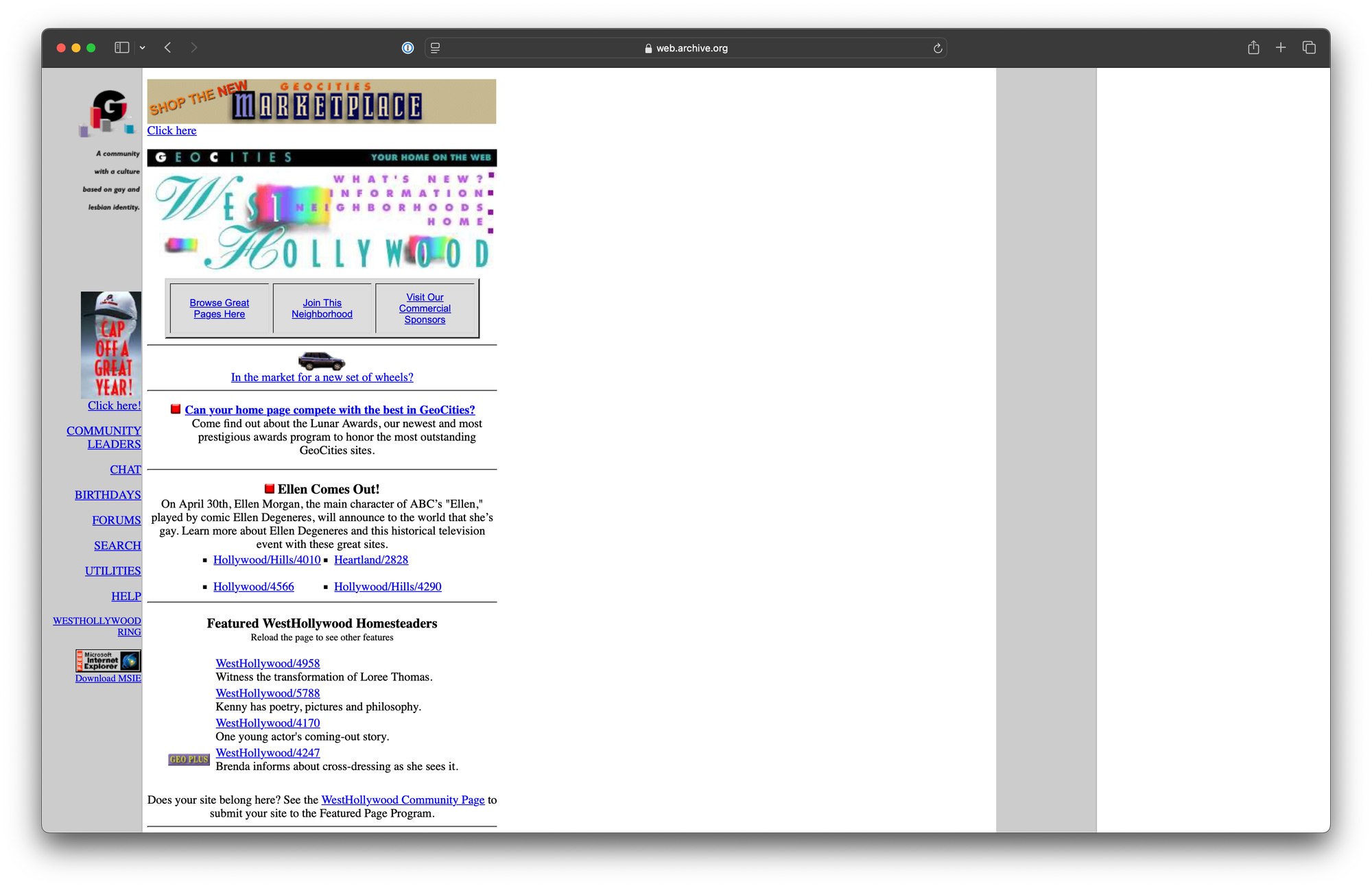Open the Browse Great Pages Here link
The height and width of the screenshot is (888, 1372).
[x=219, y=309]
